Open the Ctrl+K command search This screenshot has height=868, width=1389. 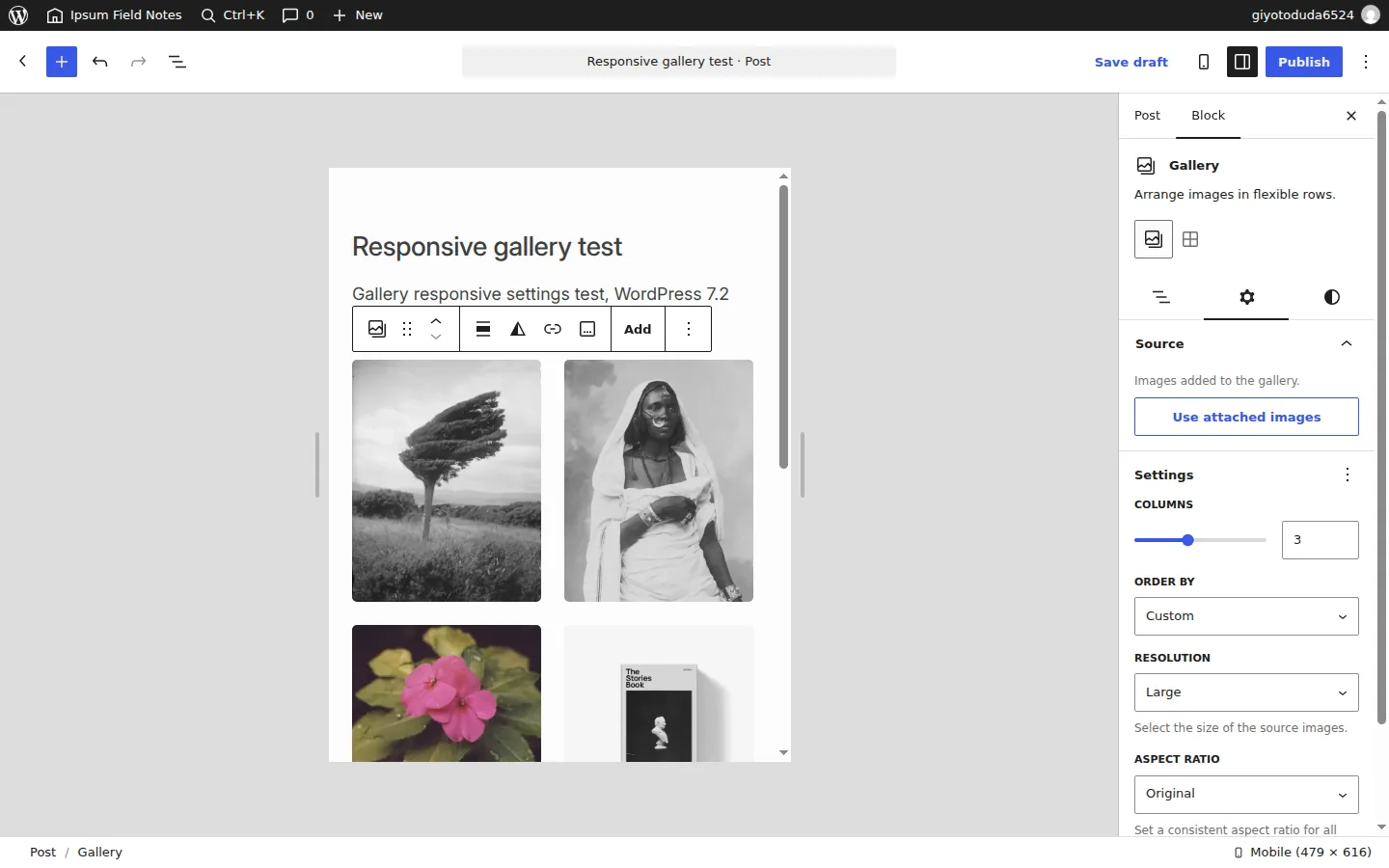coord(232,15)
